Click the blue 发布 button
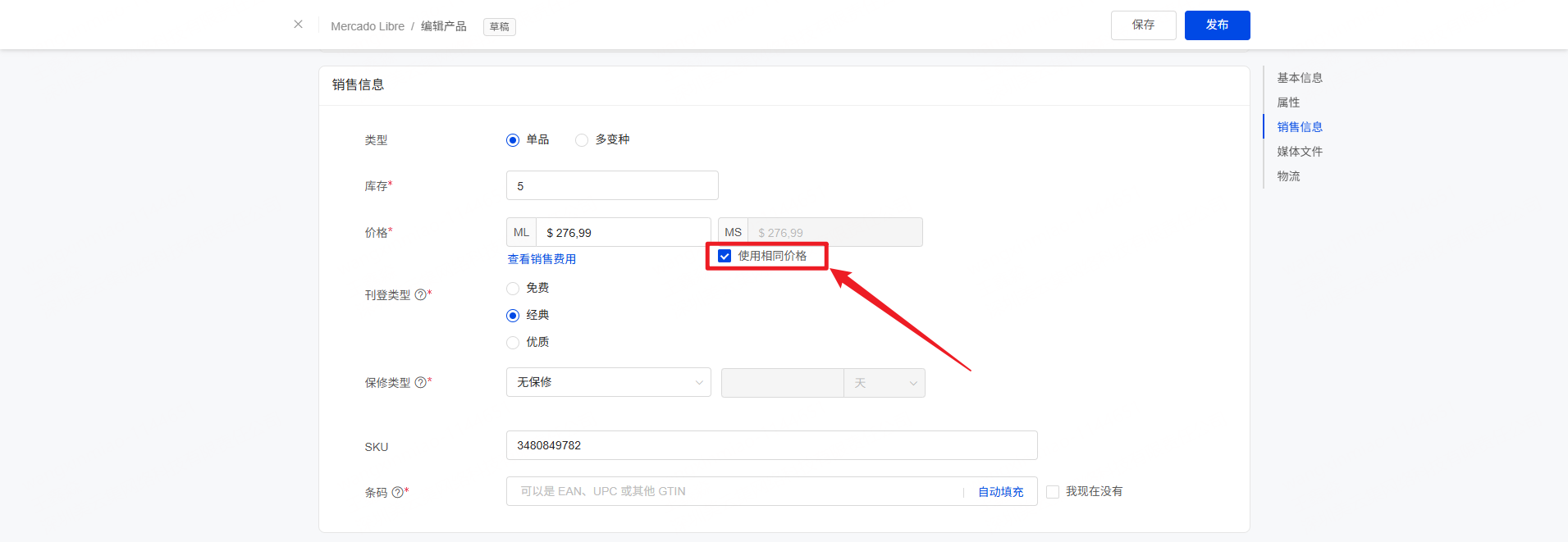This screenshot has height=542, width=1568. (x=1217, y=25)
